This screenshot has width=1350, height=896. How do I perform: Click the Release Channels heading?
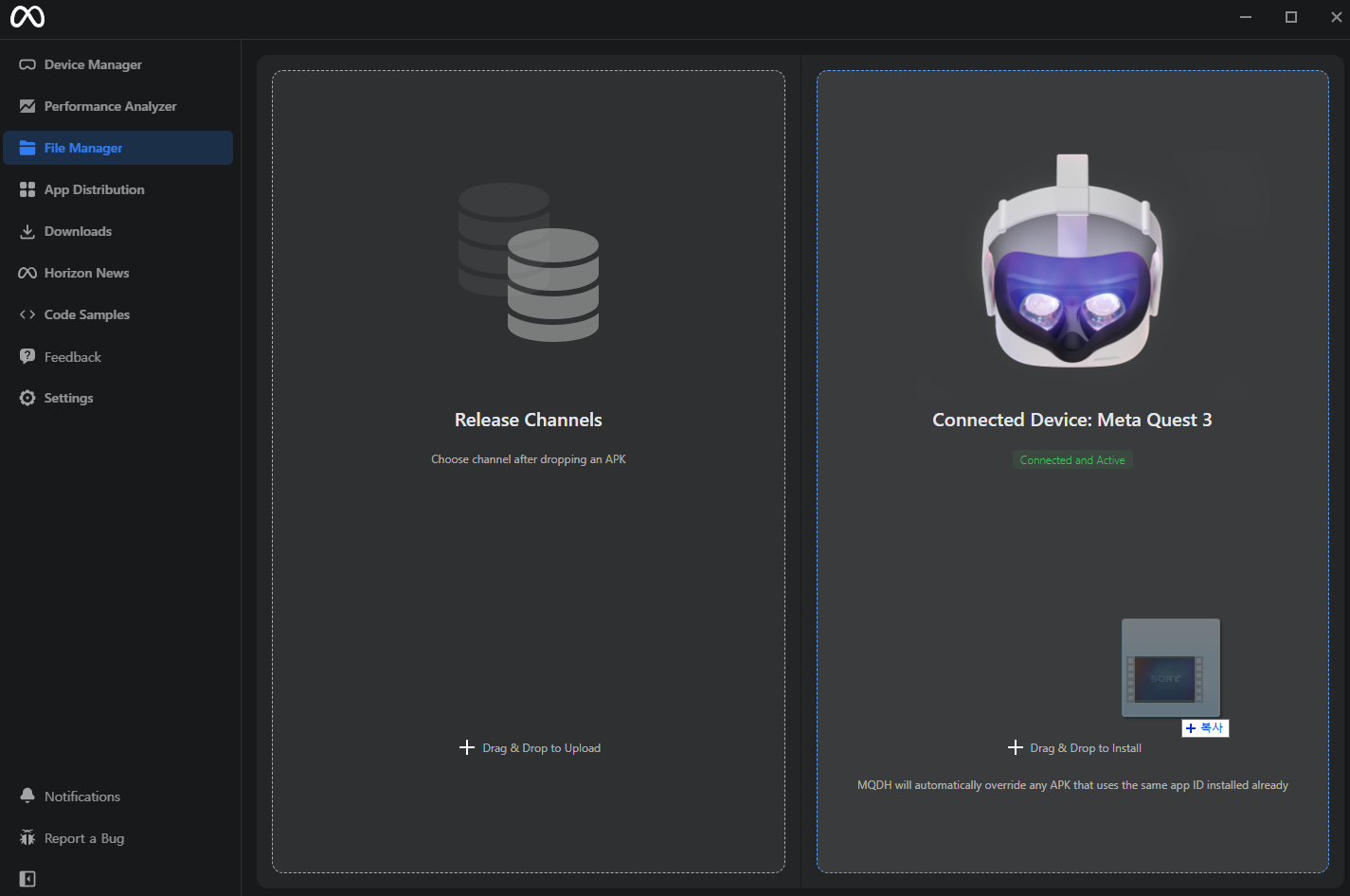coord(529,420)
